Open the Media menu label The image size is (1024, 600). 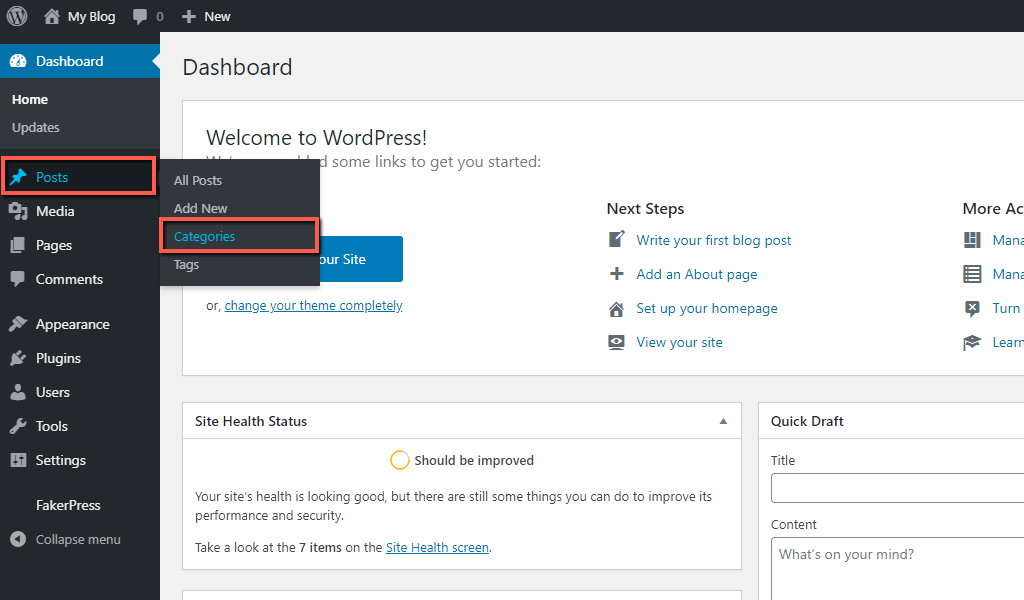[55, 211]
